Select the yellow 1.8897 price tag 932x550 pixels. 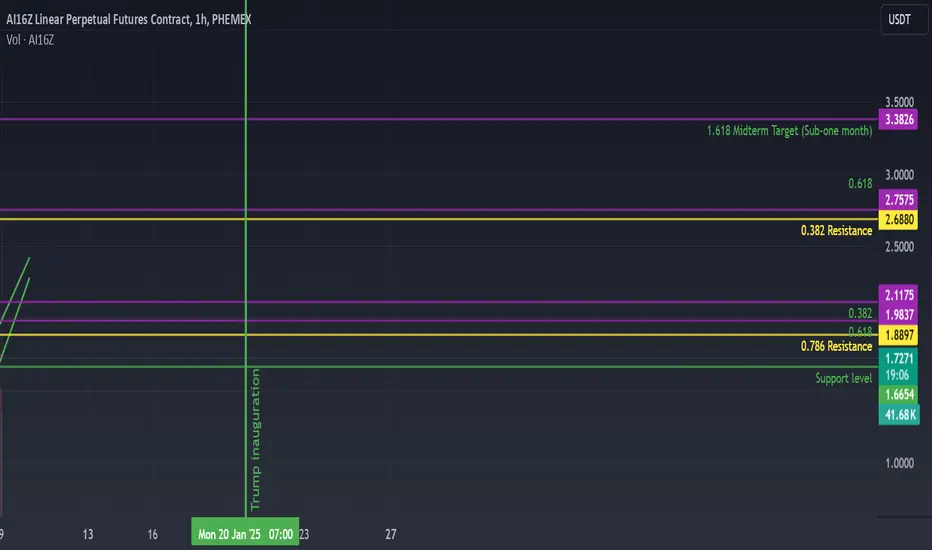[898, 335]
